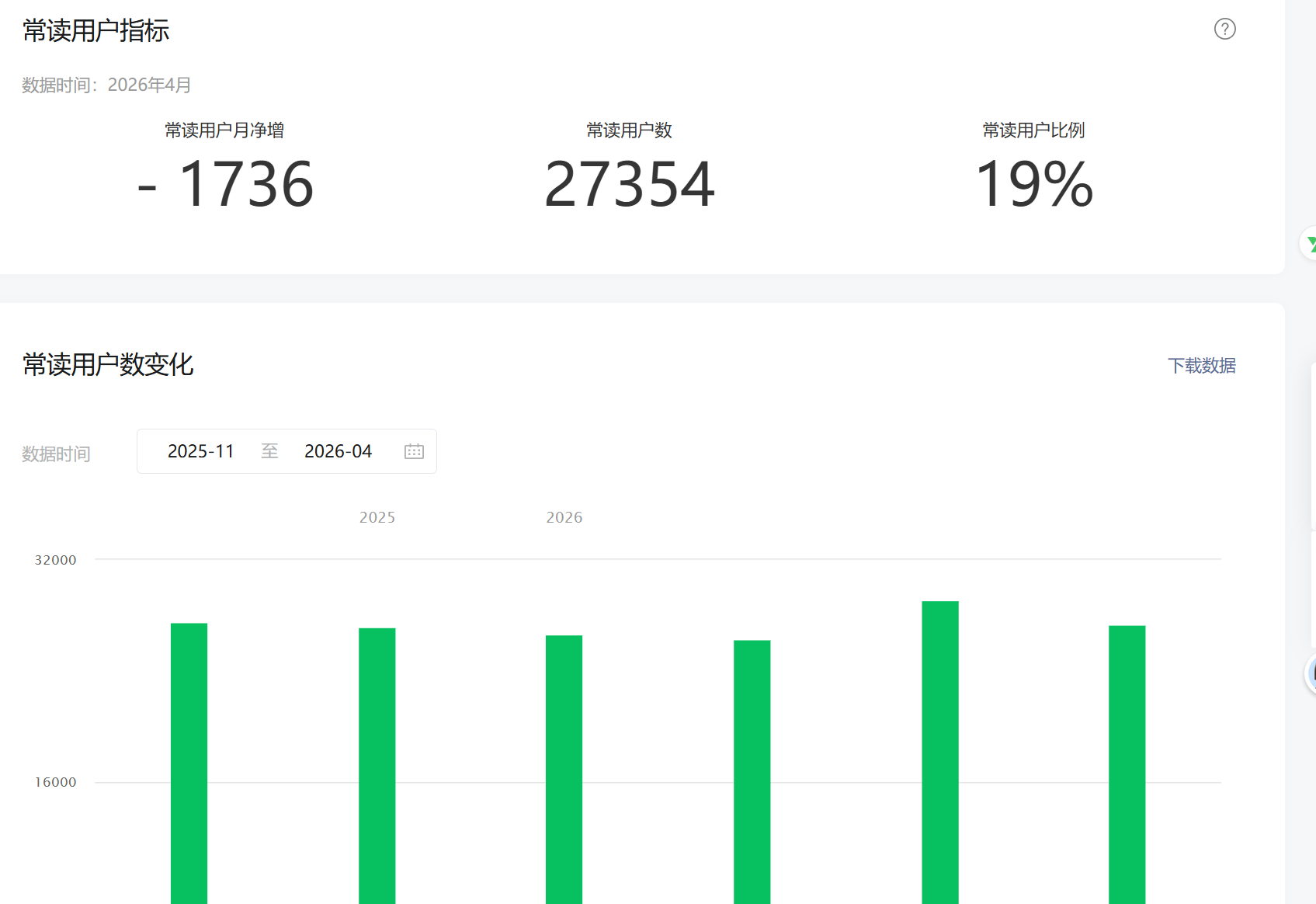Select the start month field 2025-11
Image resolution: width=1316 pixels, height=904 pixels.
[x=201, y=451]
